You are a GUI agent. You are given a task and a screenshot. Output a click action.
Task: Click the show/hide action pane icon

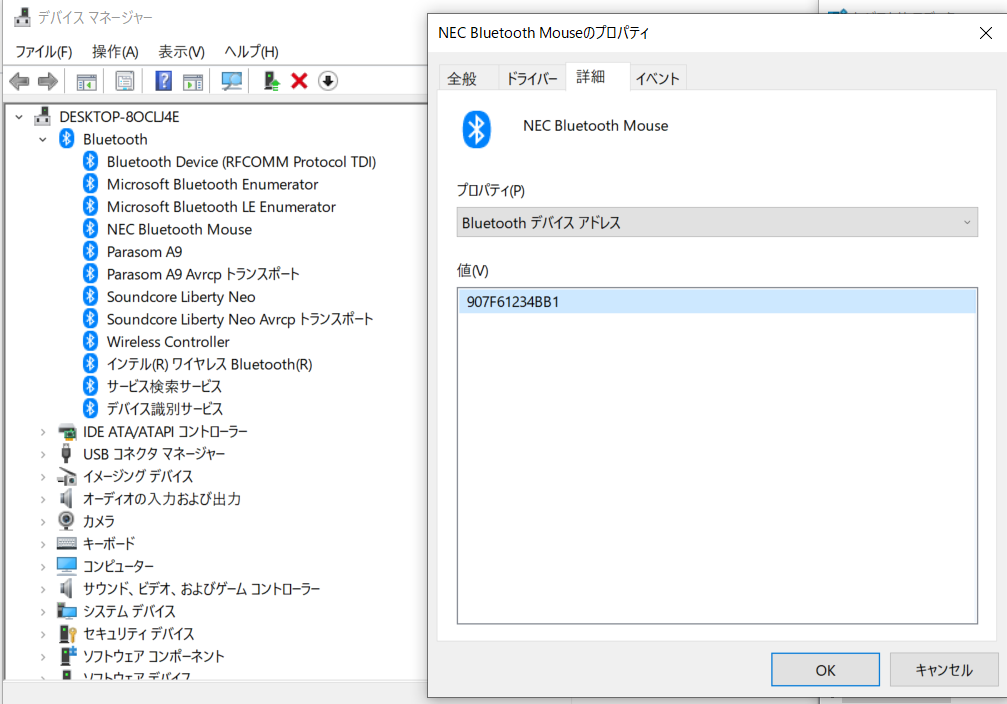click(193, 82)
